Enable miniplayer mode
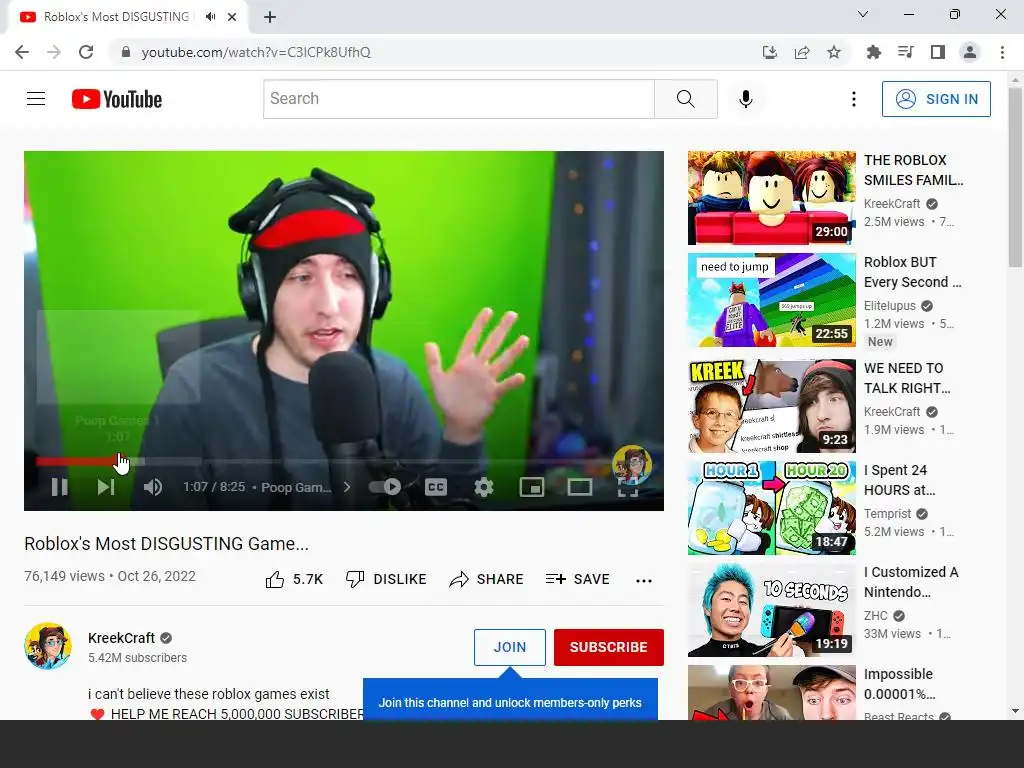Image resolution: width=1024 pixels, height=768 pixels. click(x=532, y=487)
